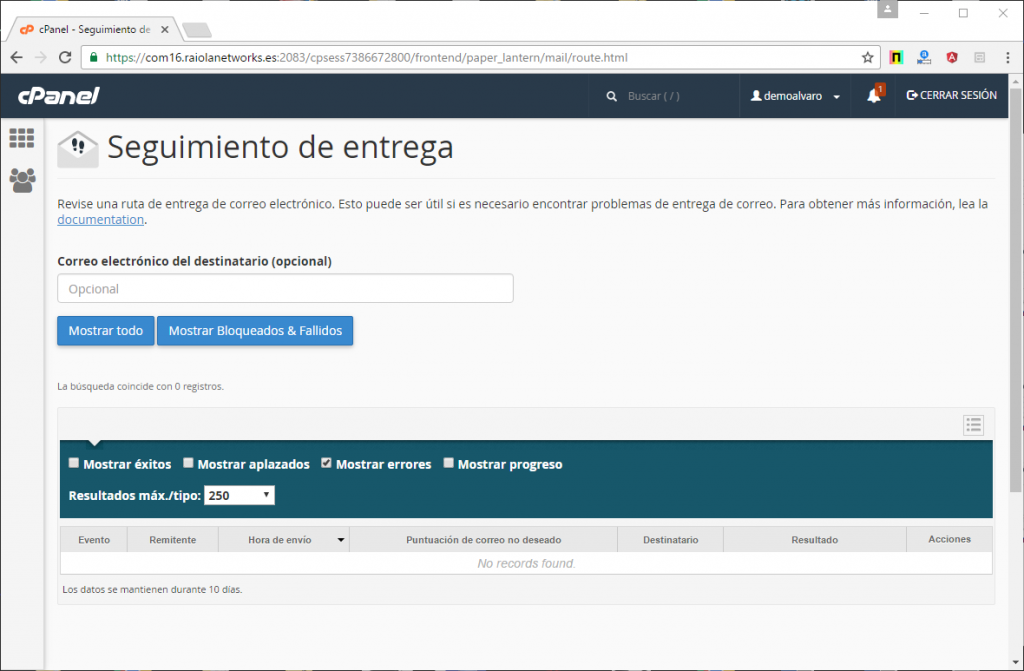Screen dimensions: 1024x671
Task: Open the Resultados máx./tipo dropdown
Action: [x=239, y=495]
